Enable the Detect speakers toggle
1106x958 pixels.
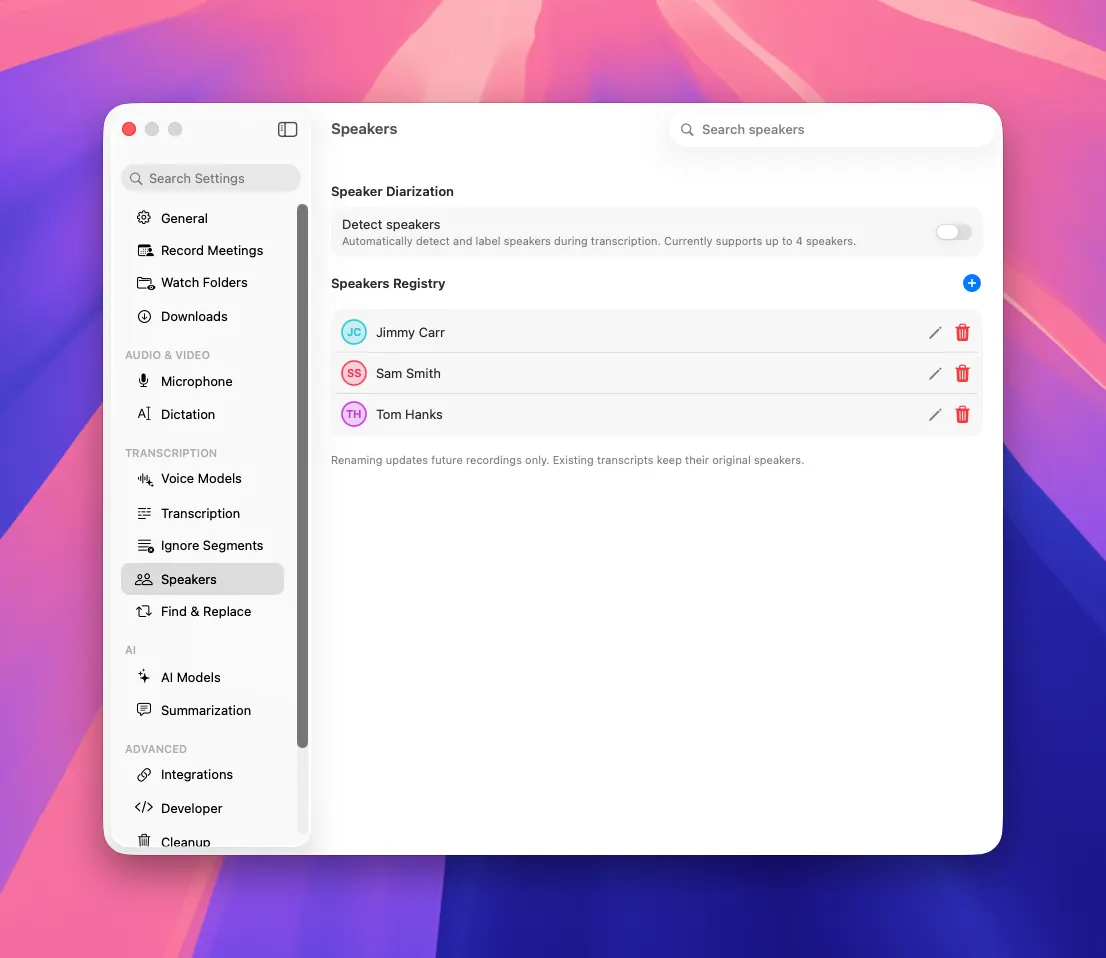point(953,231)
